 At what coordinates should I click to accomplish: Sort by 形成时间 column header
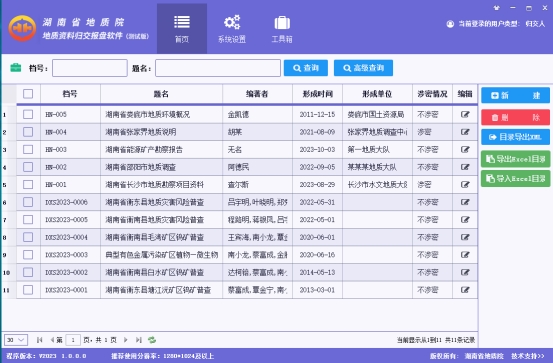pos(317,94)
